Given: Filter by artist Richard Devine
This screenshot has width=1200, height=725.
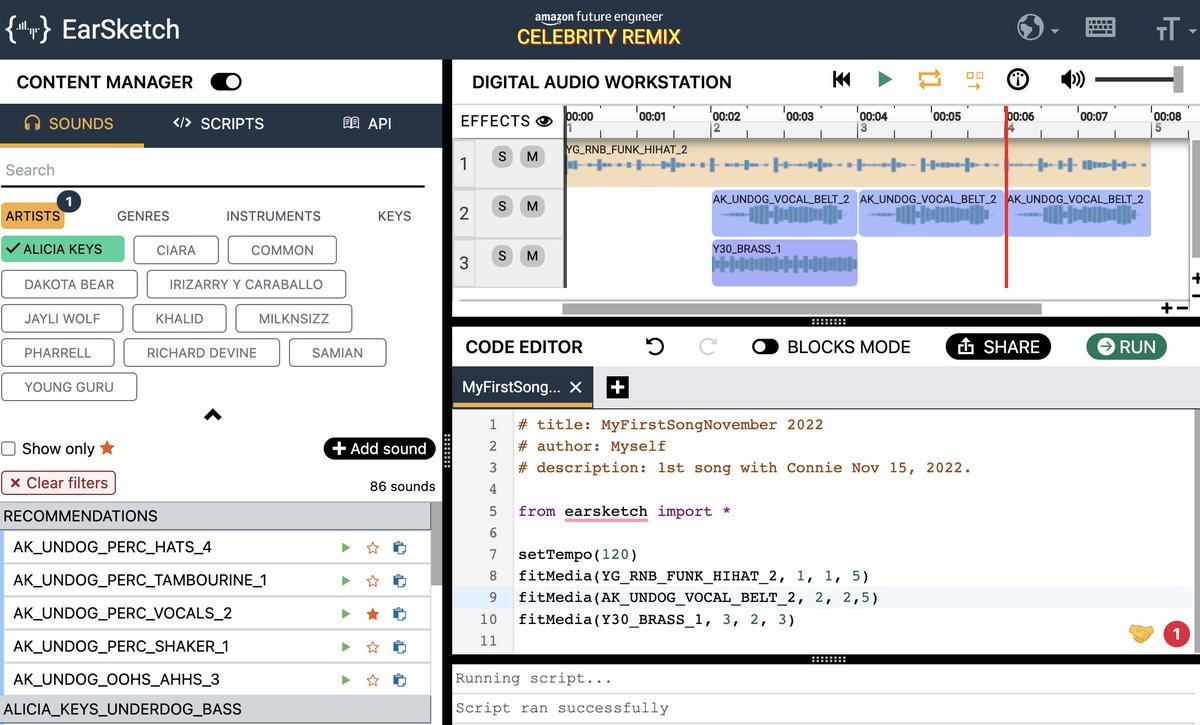Looking at the screenshot, I should point(202,353).
